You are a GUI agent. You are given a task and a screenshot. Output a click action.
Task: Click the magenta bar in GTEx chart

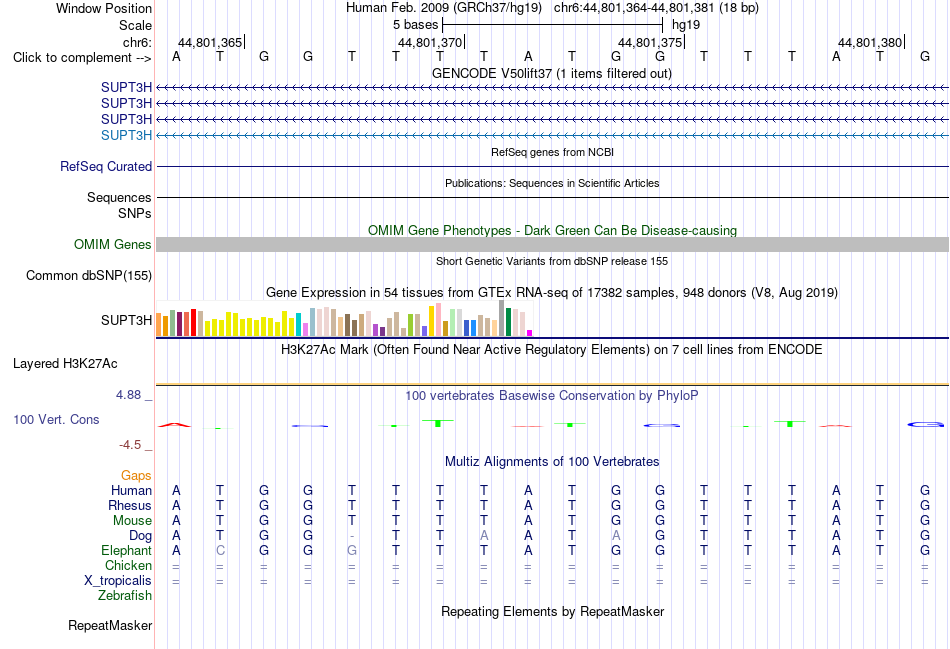click(x=530, y=333)
